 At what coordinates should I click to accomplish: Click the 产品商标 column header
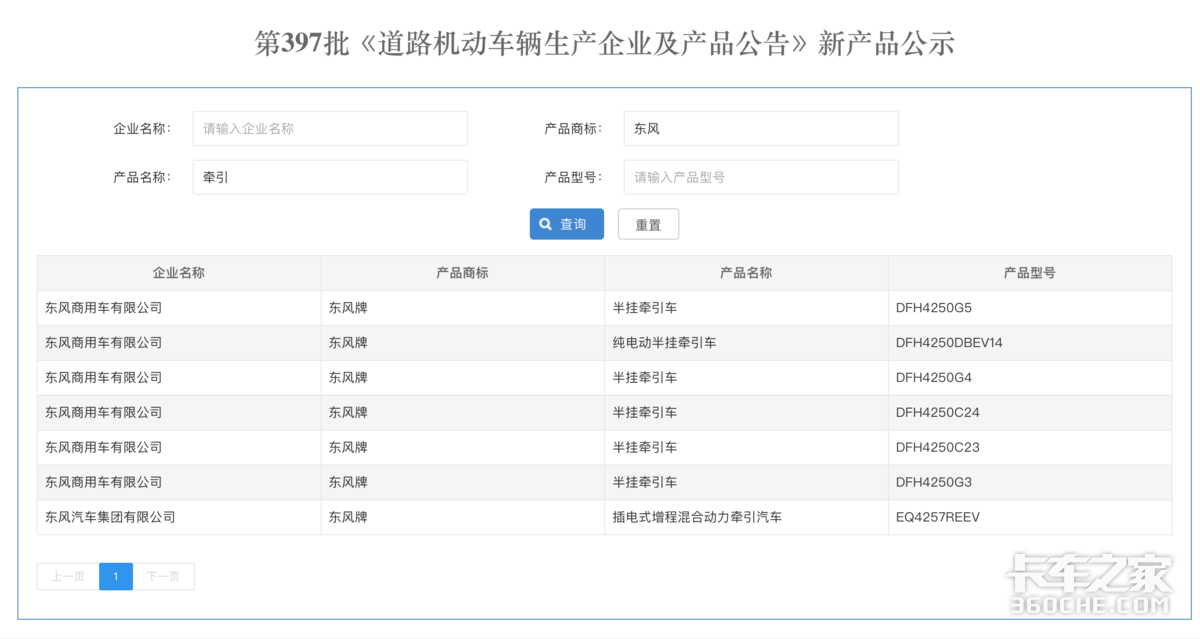(x=462, y=273)
